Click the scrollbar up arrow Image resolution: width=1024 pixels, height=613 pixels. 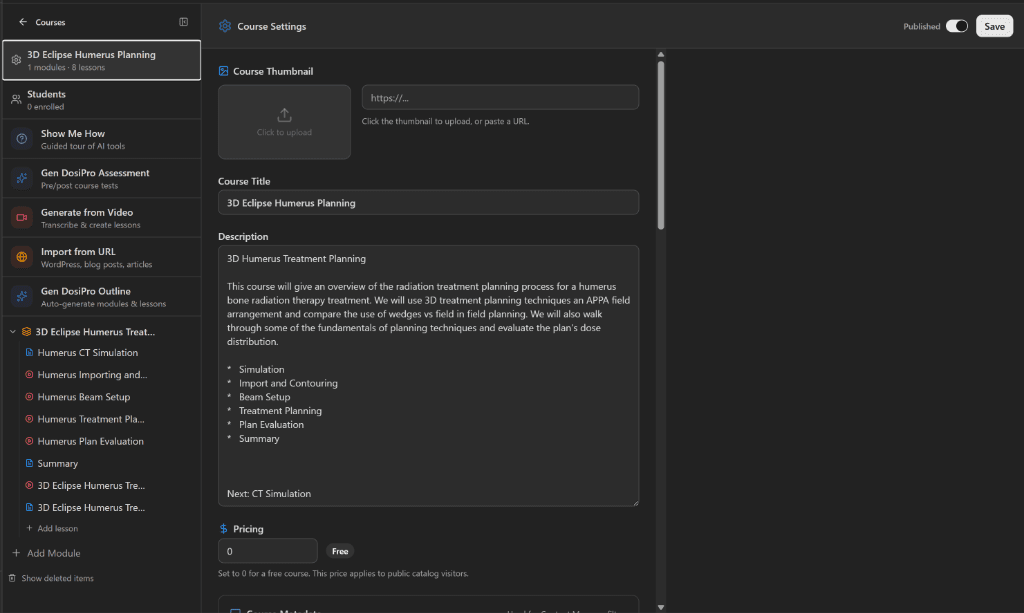coord(661,55)
